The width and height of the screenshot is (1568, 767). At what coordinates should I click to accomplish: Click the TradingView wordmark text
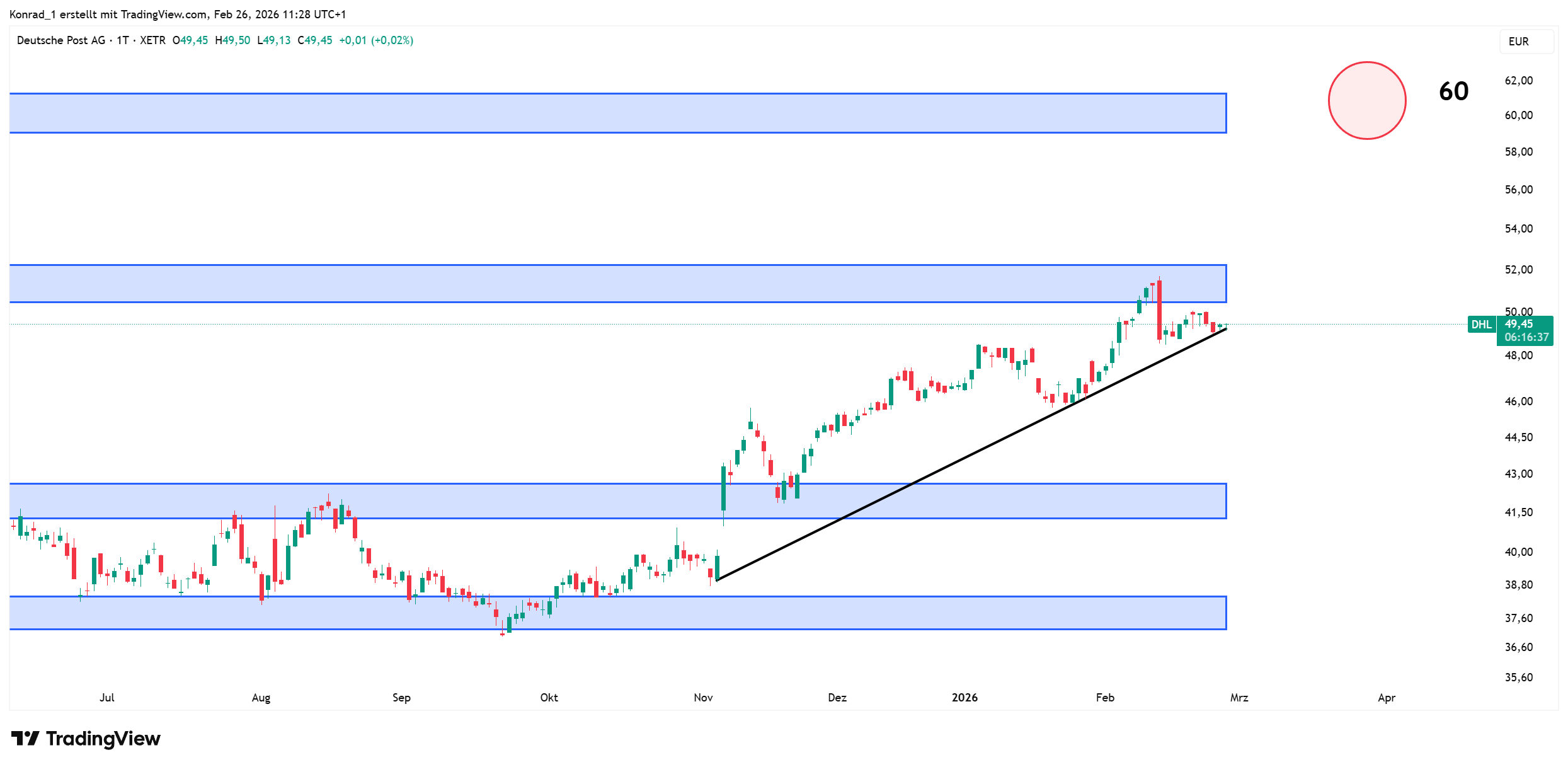pos(103,738)
